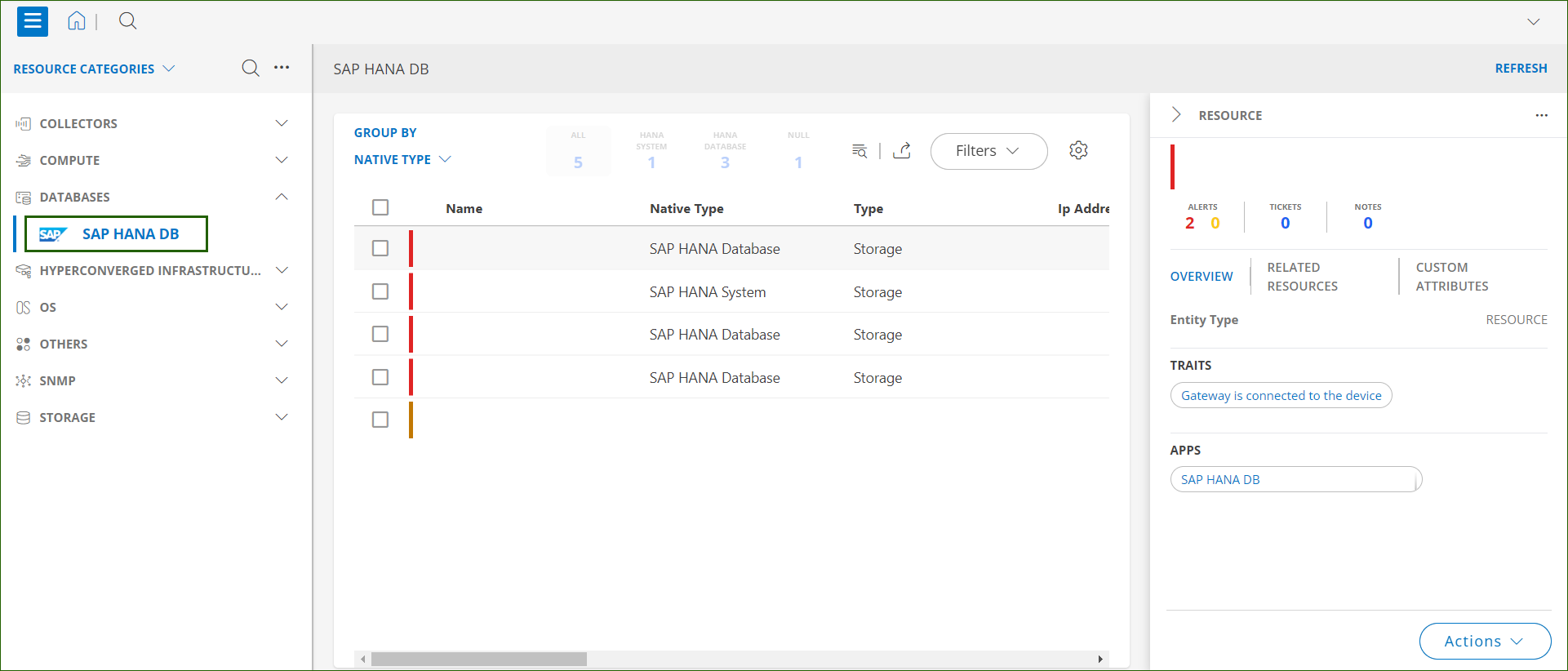This screenshot has height=671, width=1568.
Task: Select the Null group tab
Action: point(798,150)
